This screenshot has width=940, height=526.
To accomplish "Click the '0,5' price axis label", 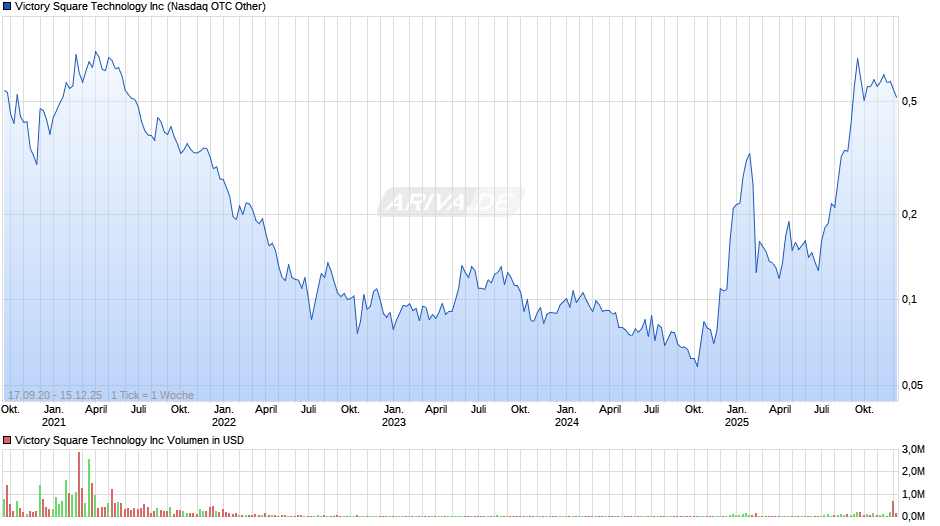I will click(x=909, y=101).
